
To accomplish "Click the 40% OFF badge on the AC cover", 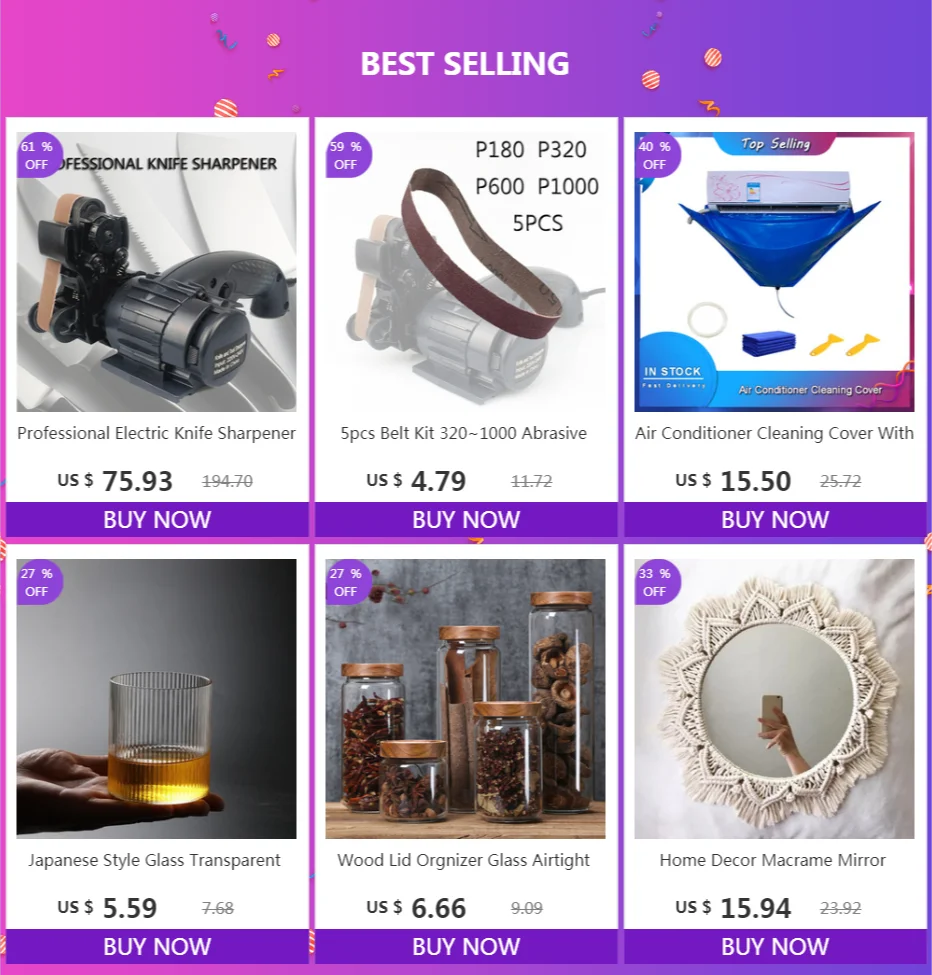I will pyautogui.click(x=657, y=155).
